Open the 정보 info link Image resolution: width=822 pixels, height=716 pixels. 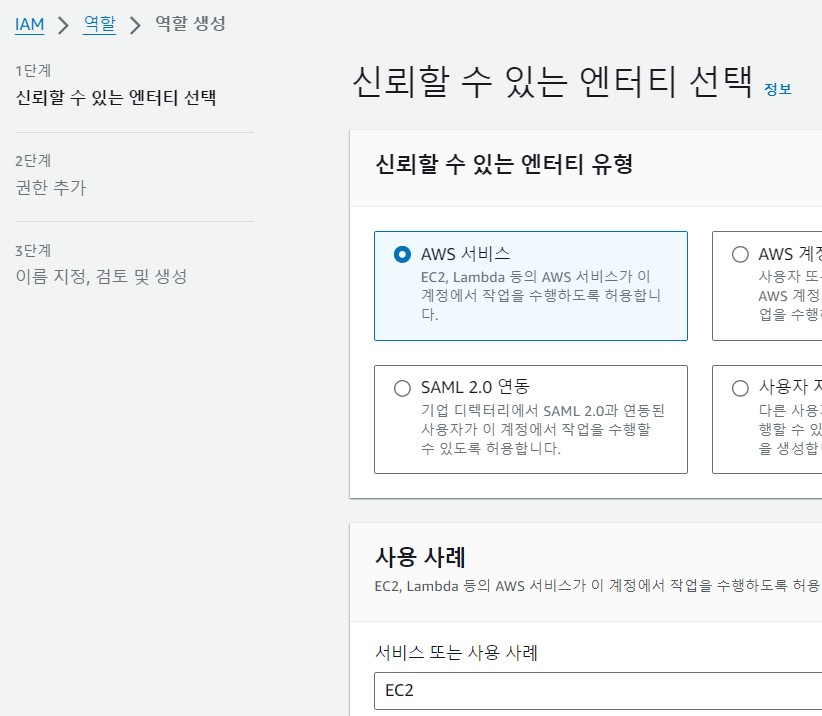click(777, 89)
